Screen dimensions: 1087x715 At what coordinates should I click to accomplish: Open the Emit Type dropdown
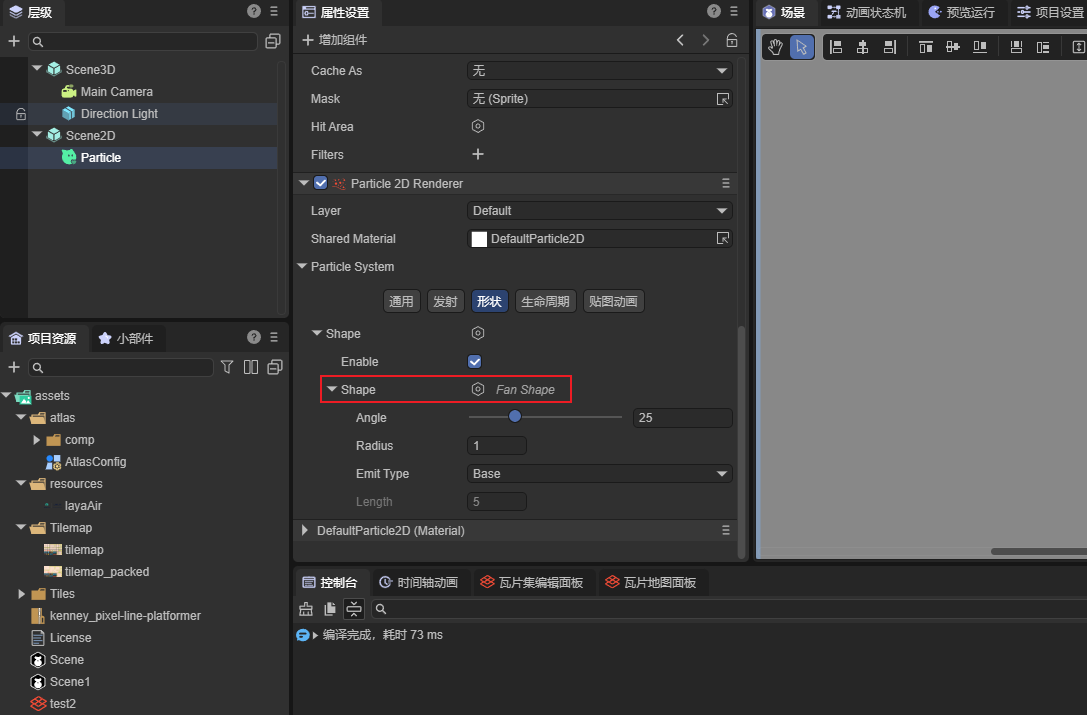pos(599,474)
